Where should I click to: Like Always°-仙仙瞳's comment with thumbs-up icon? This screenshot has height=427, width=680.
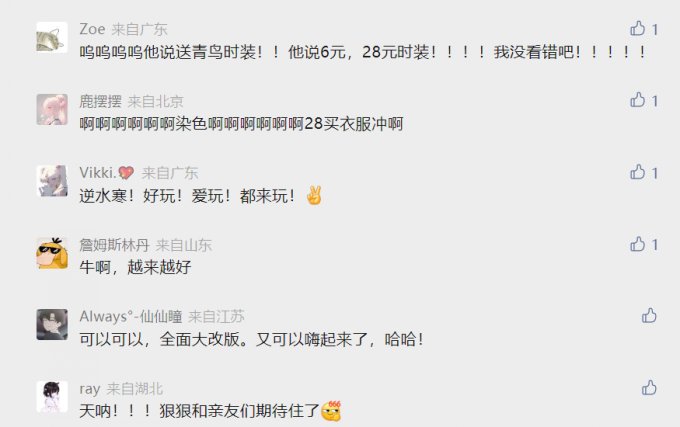click(649, 316)
